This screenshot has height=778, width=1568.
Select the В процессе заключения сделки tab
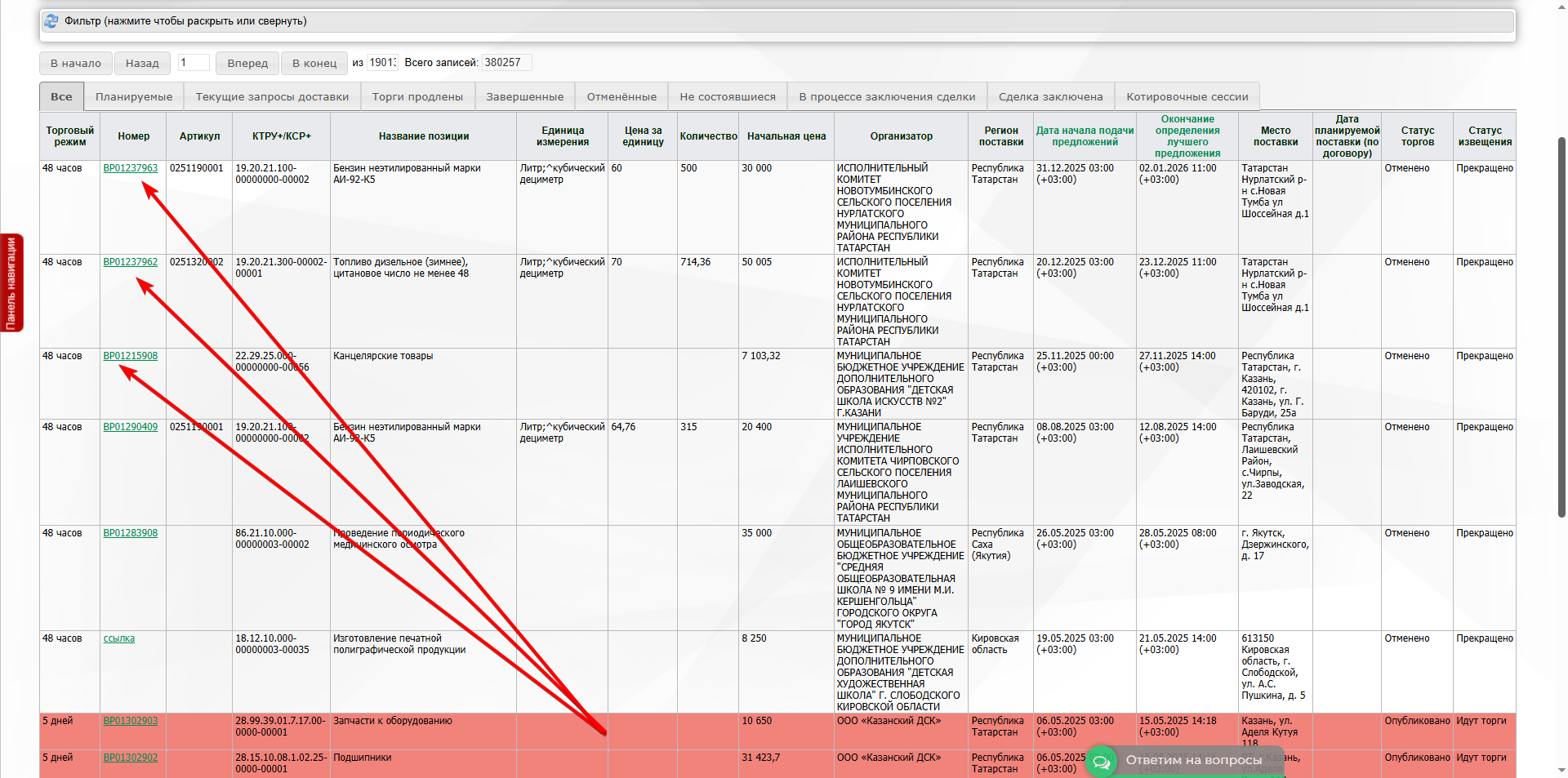[x=887, y=96]
